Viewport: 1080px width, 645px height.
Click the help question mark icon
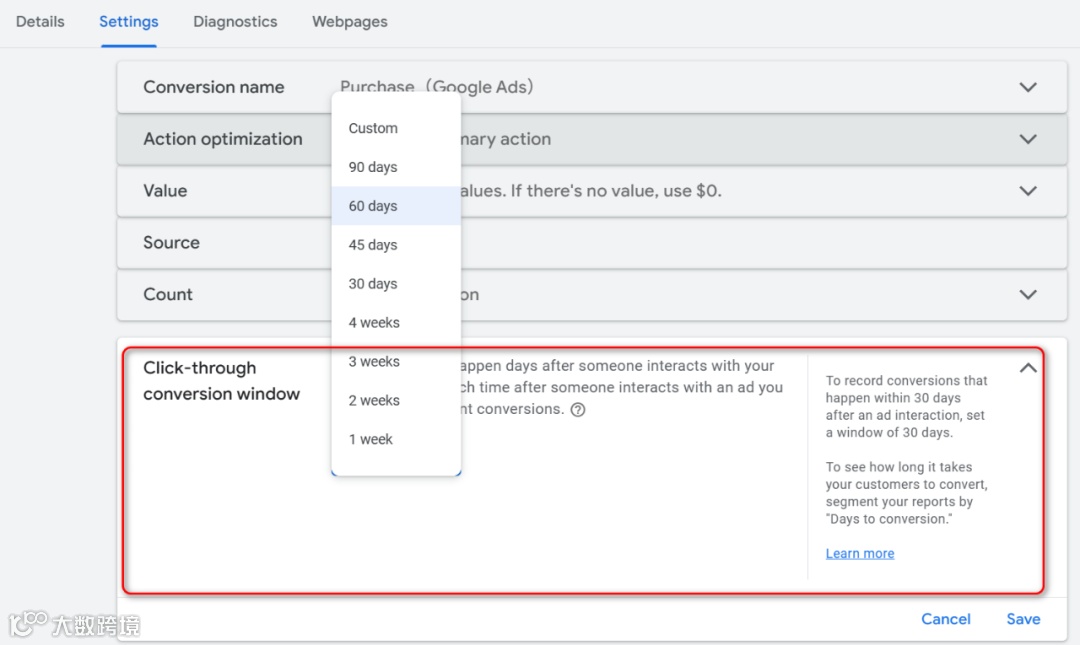[578, 409]
